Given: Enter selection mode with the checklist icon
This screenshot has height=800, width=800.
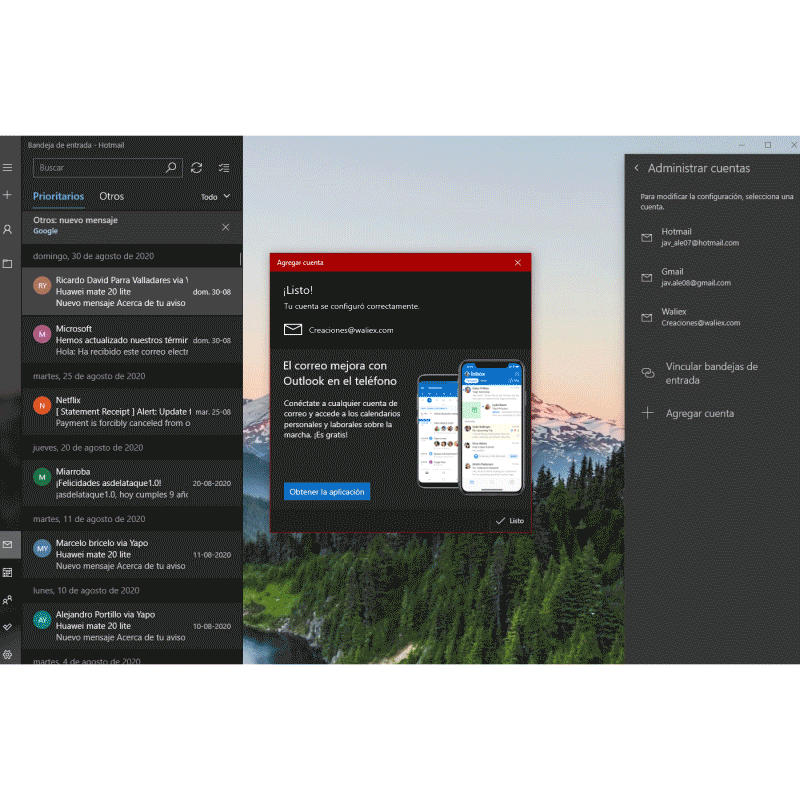Looking at the screenshot, I should [224, 168].
